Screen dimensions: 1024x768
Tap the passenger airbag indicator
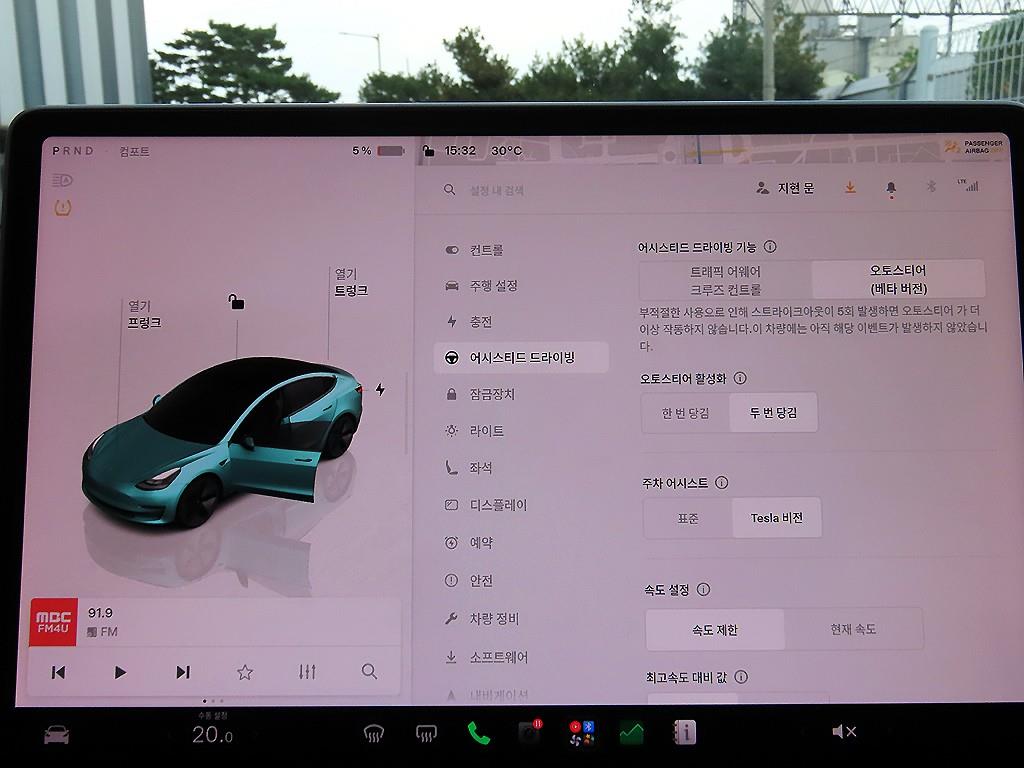pos(974,147)
